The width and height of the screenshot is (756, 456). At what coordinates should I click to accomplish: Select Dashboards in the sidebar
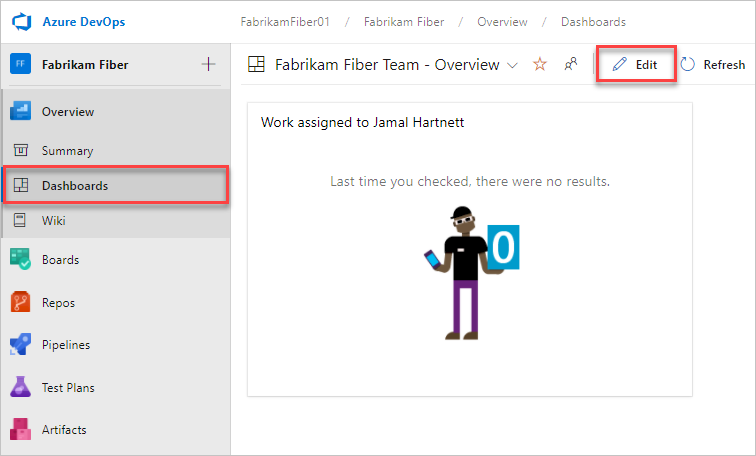coord(116,185)
